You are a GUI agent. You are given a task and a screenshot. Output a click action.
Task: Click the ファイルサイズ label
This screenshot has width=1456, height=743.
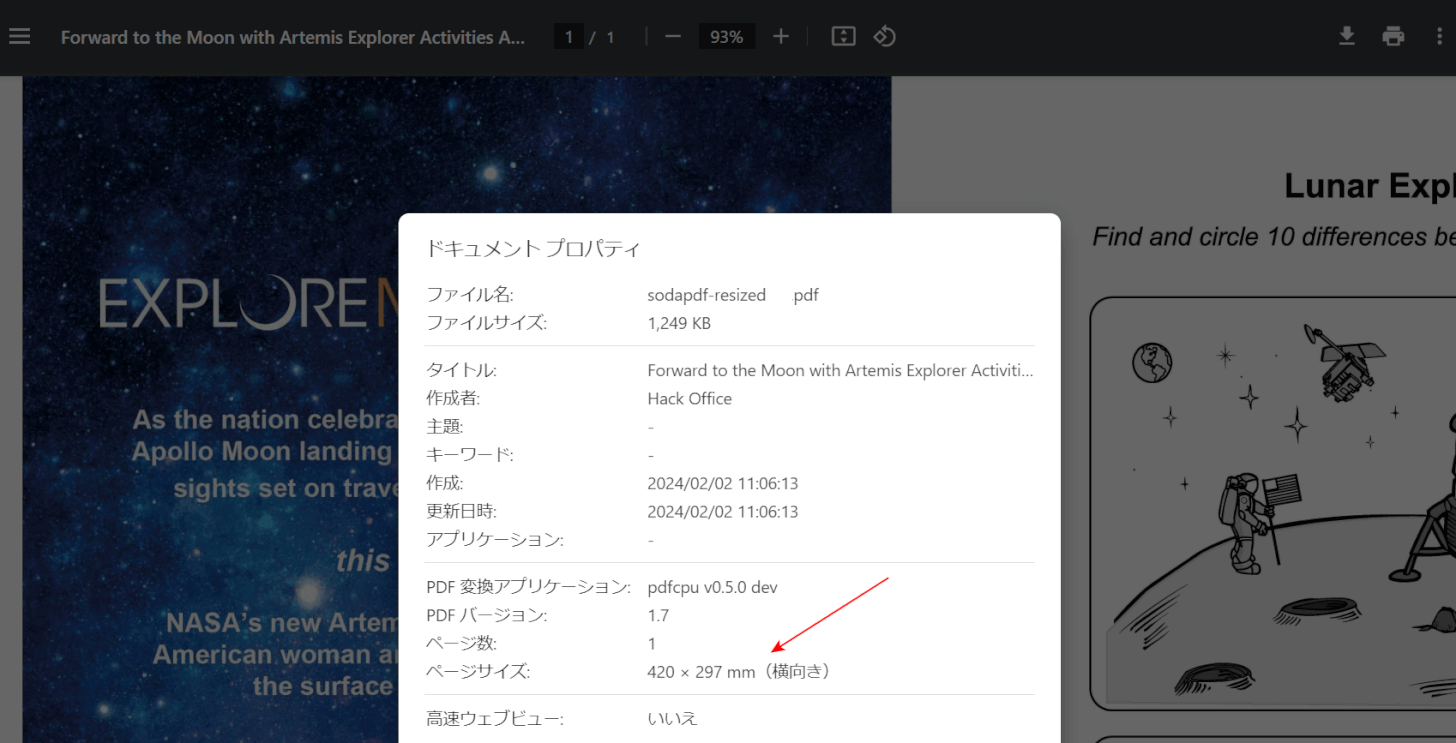tap(486, 323)
